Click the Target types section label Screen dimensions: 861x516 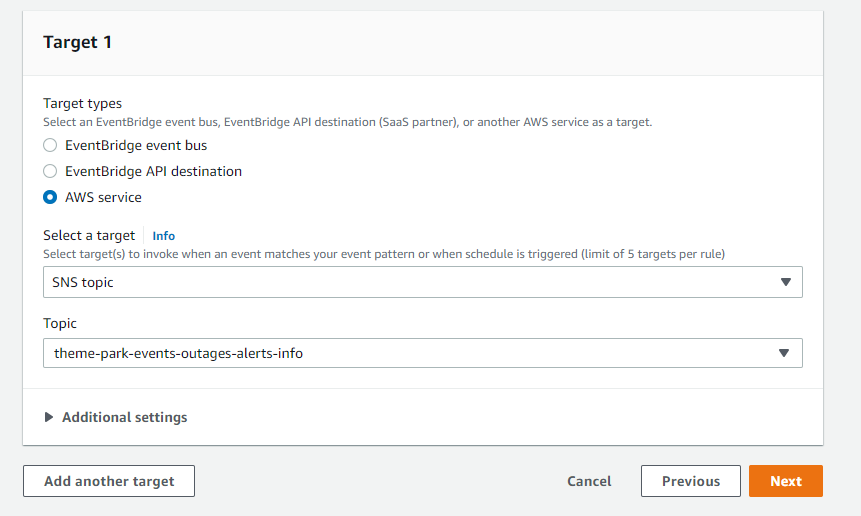pos(82,103)
